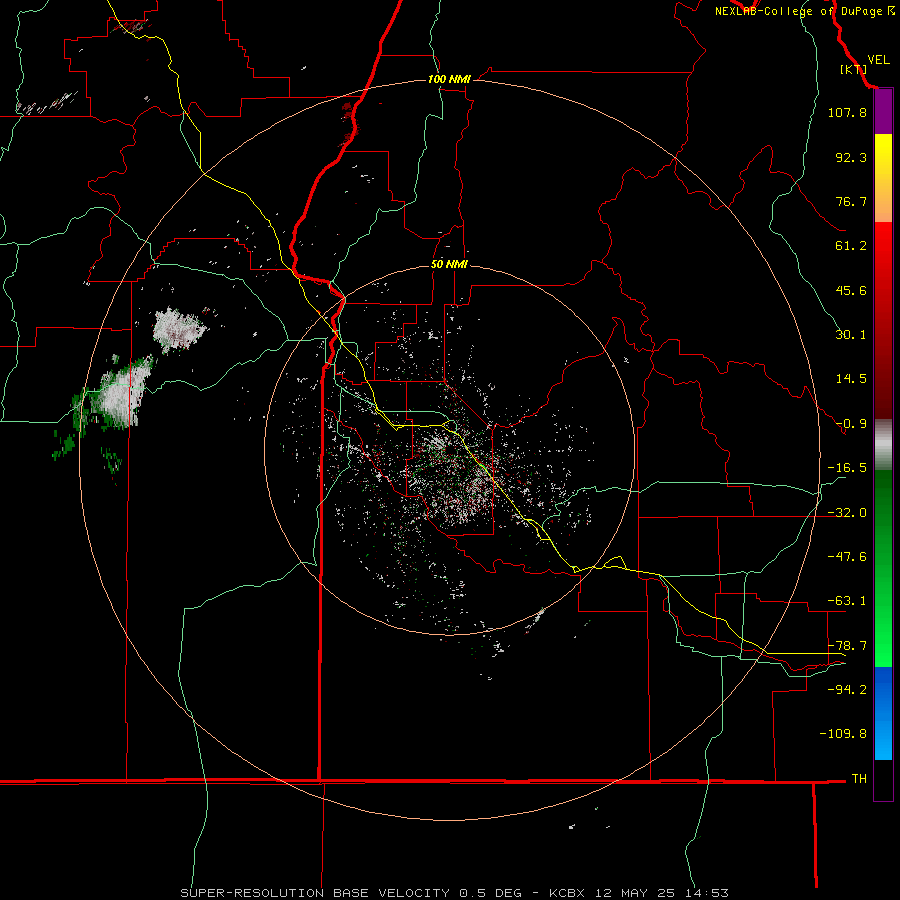Image resolution: width=900 pixels, height=900 pixels.
Task: Select the 45.6 velocity scale value
Action: point(851,290)
